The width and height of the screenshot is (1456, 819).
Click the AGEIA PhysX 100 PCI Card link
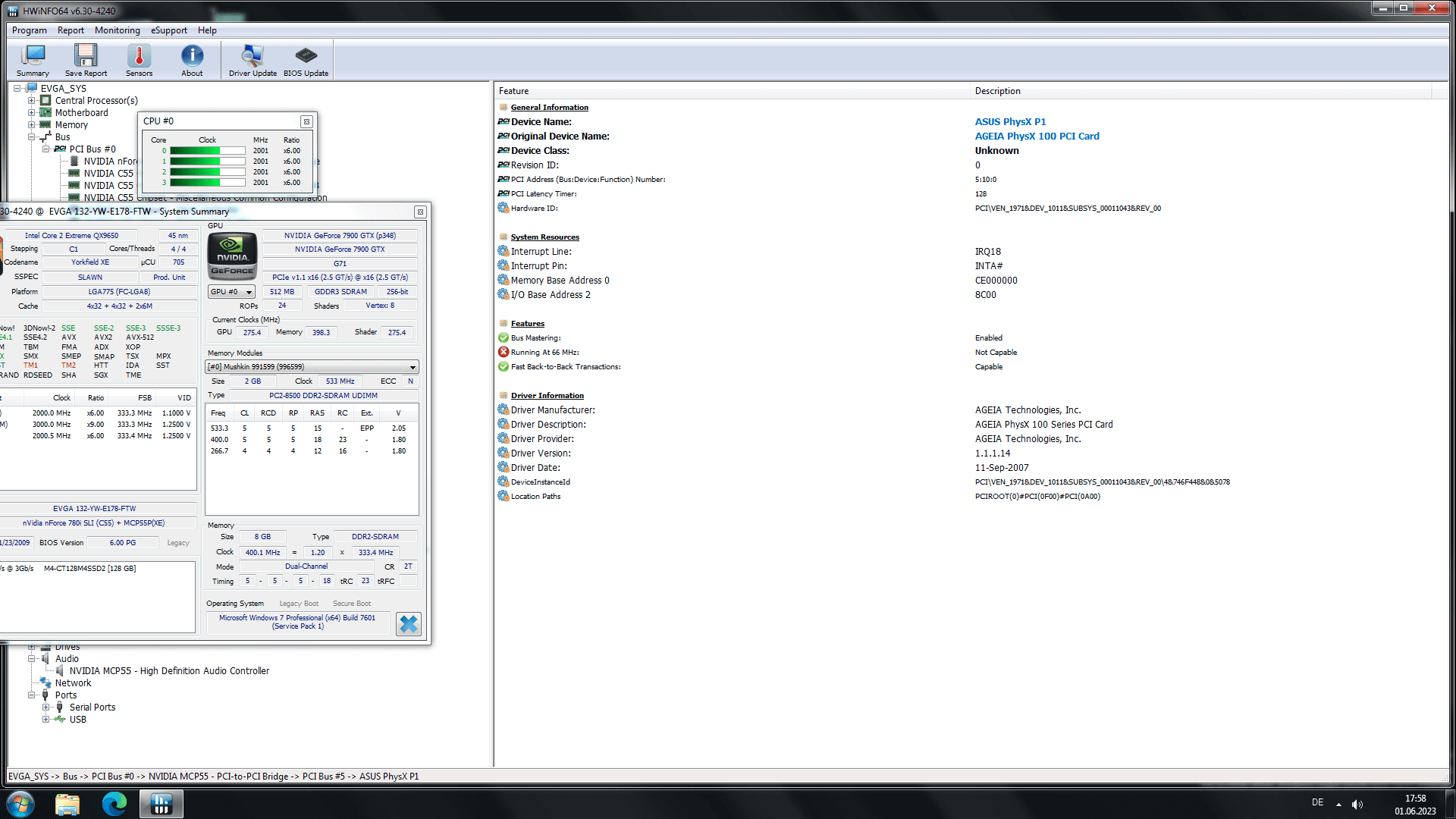click(x=1037, y=136)
